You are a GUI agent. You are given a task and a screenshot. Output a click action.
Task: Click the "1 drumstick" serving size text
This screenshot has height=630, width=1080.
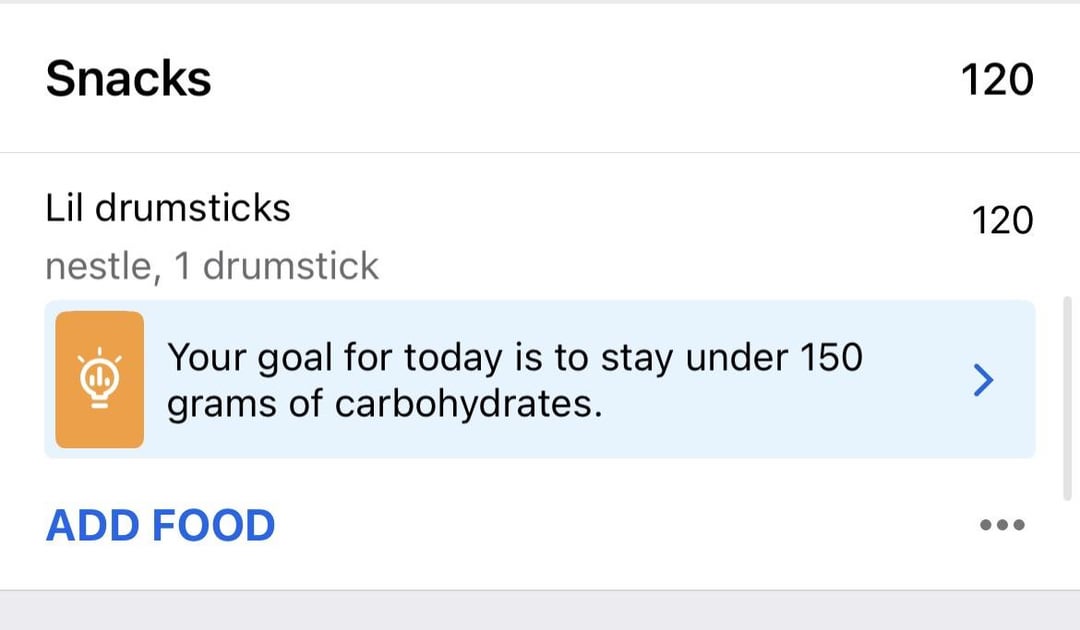(x=277, y=266)
